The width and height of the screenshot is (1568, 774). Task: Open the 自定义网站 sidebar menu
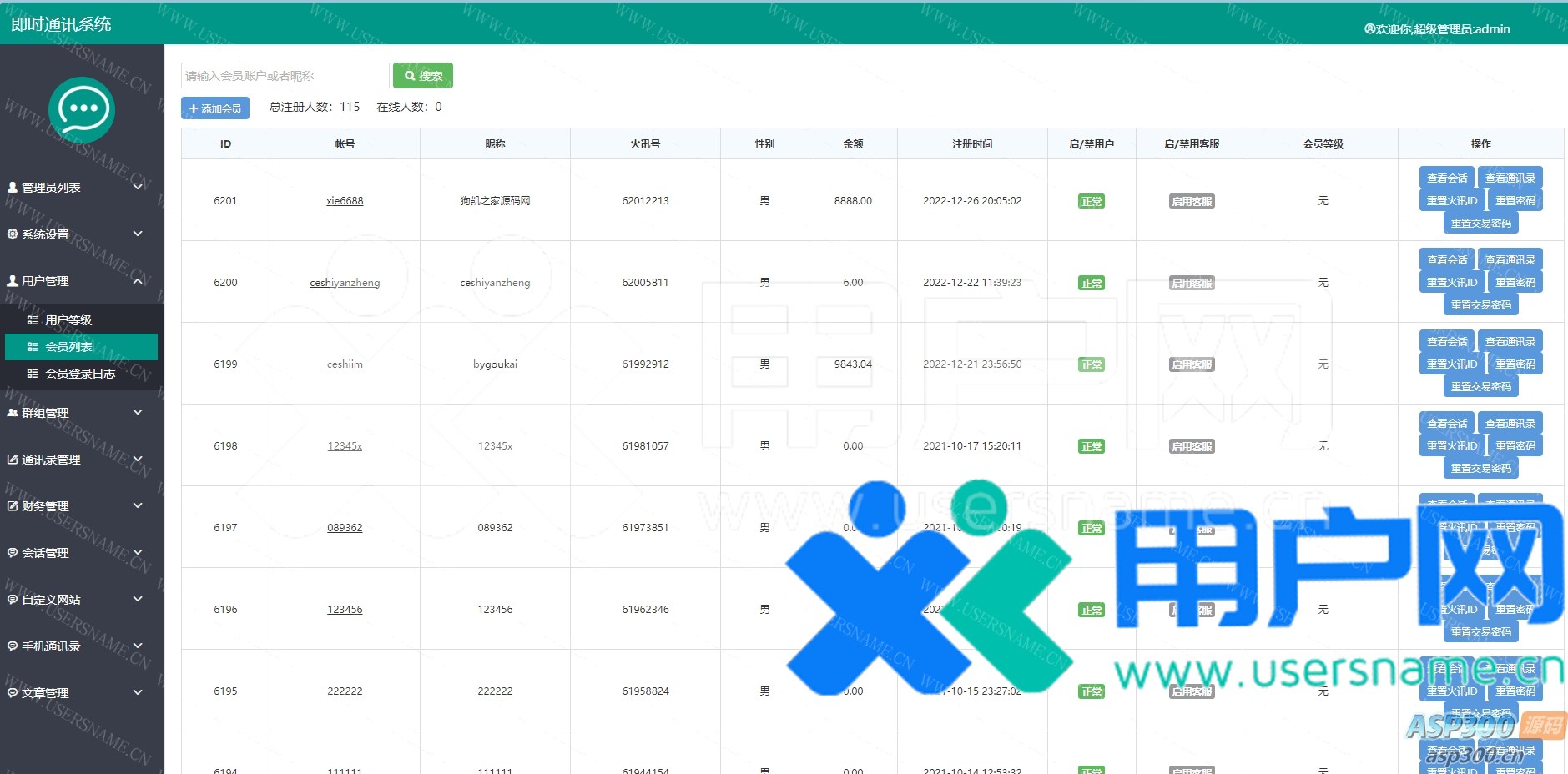52,600
